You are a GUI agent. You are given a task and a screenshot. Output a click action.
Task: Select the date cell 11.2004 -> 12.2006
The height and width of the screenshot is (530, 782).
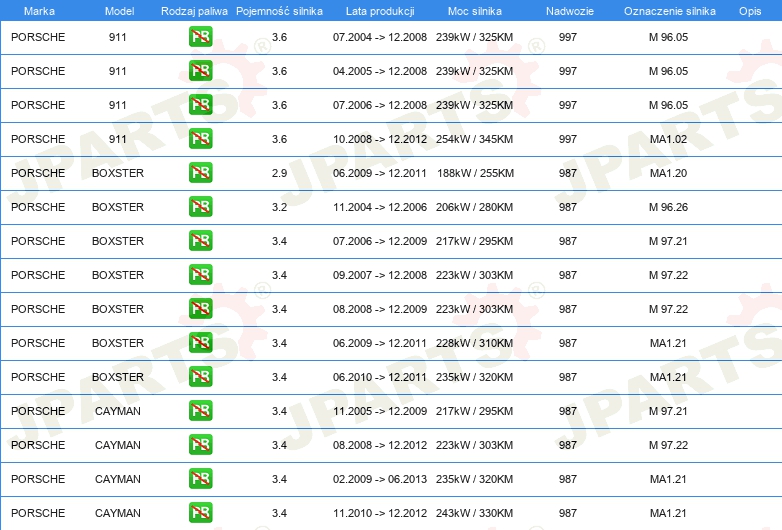pos(380,207)
